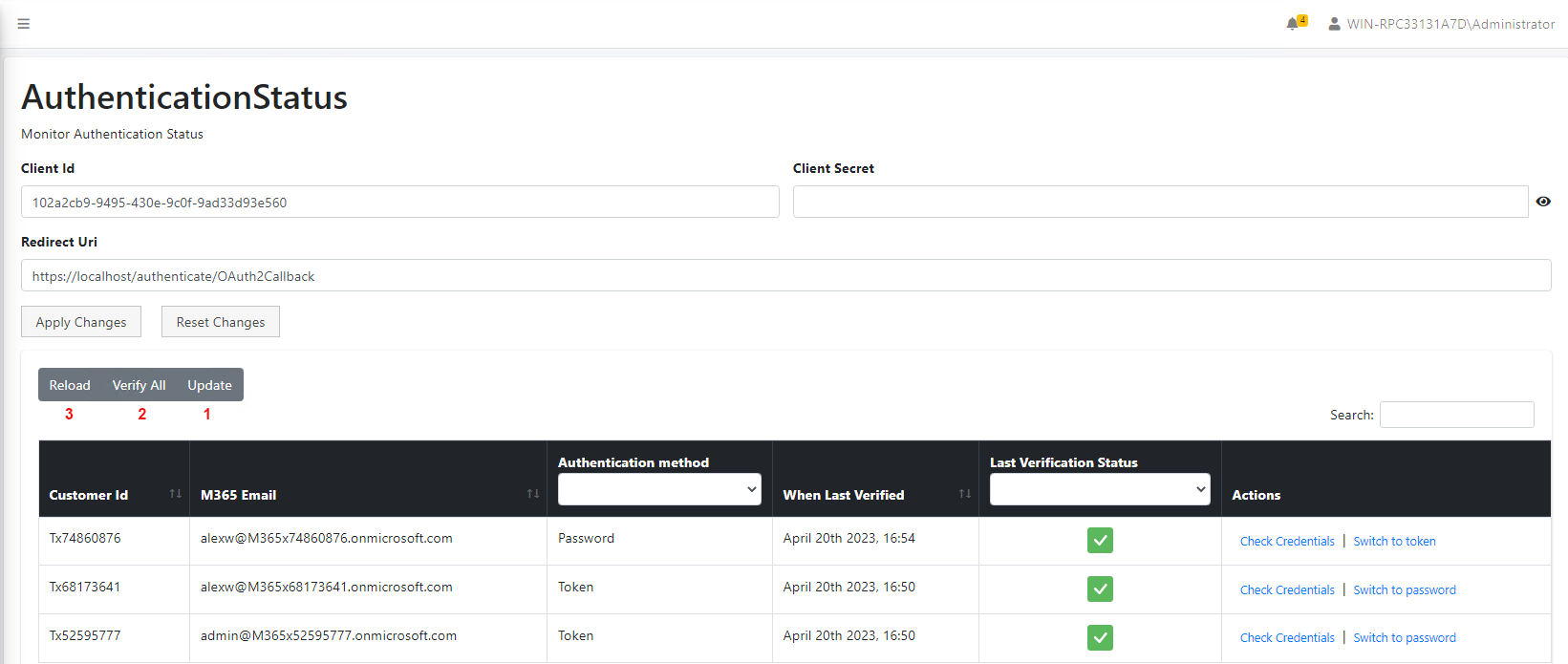
Task: Click the notifications bell icon
Action: (1292, 24)
